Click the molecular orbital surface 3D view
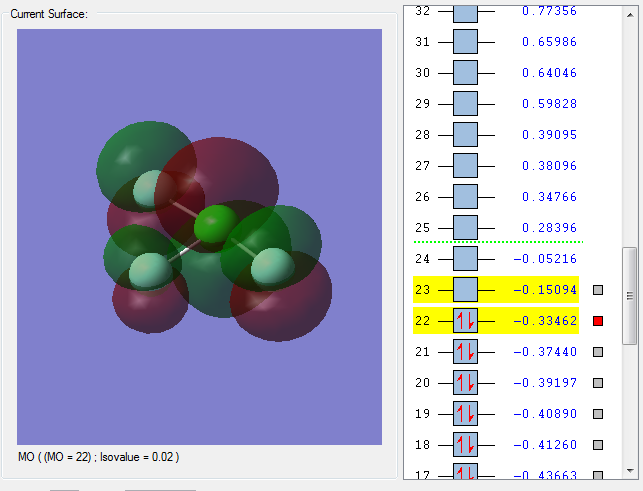Screen dimensions: 643x491 coord(200,237)
